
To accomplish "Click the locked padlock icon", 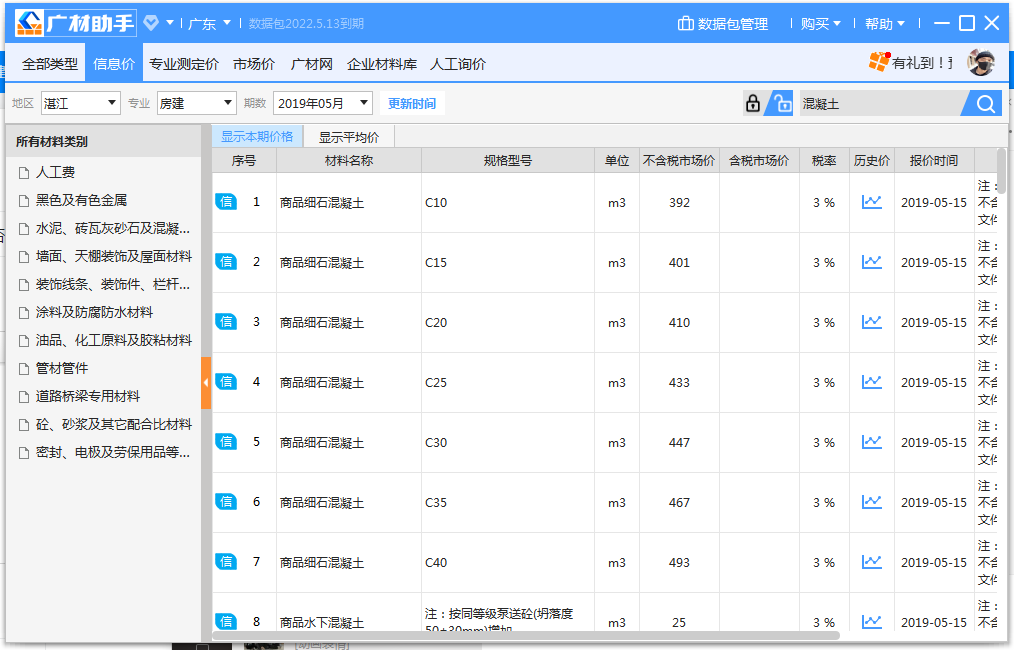I will 753,103.
